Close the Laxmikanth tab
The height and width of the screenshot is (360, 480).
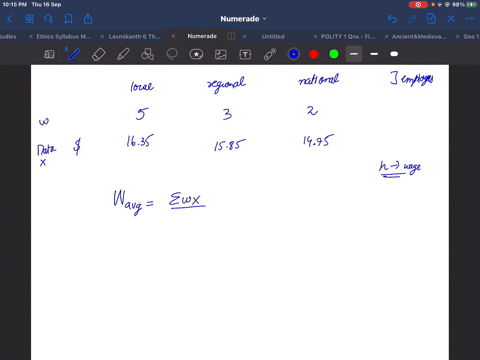102,36
